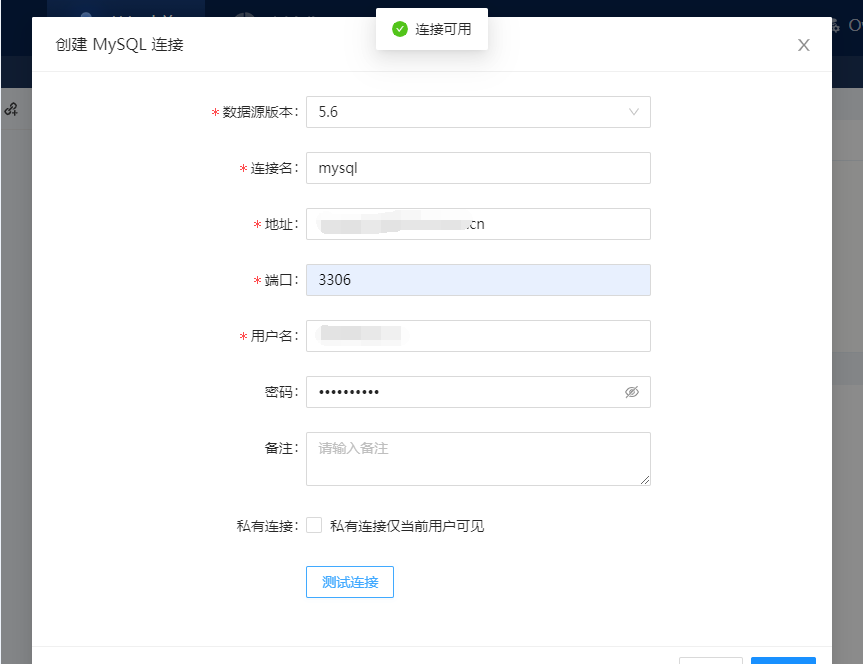
Task: Click the 连接名 field containing mysql
Action: [478, 168]
